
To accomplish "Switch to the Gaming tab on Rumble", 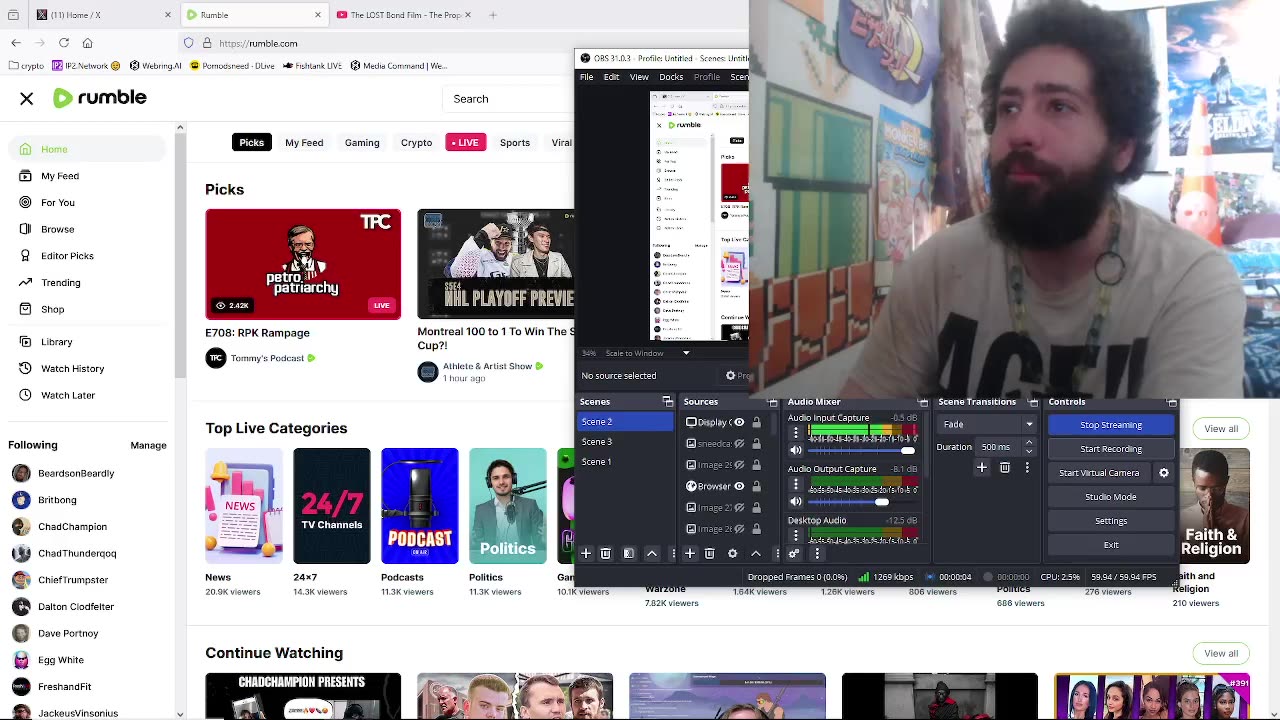I will tap(362, 143).
